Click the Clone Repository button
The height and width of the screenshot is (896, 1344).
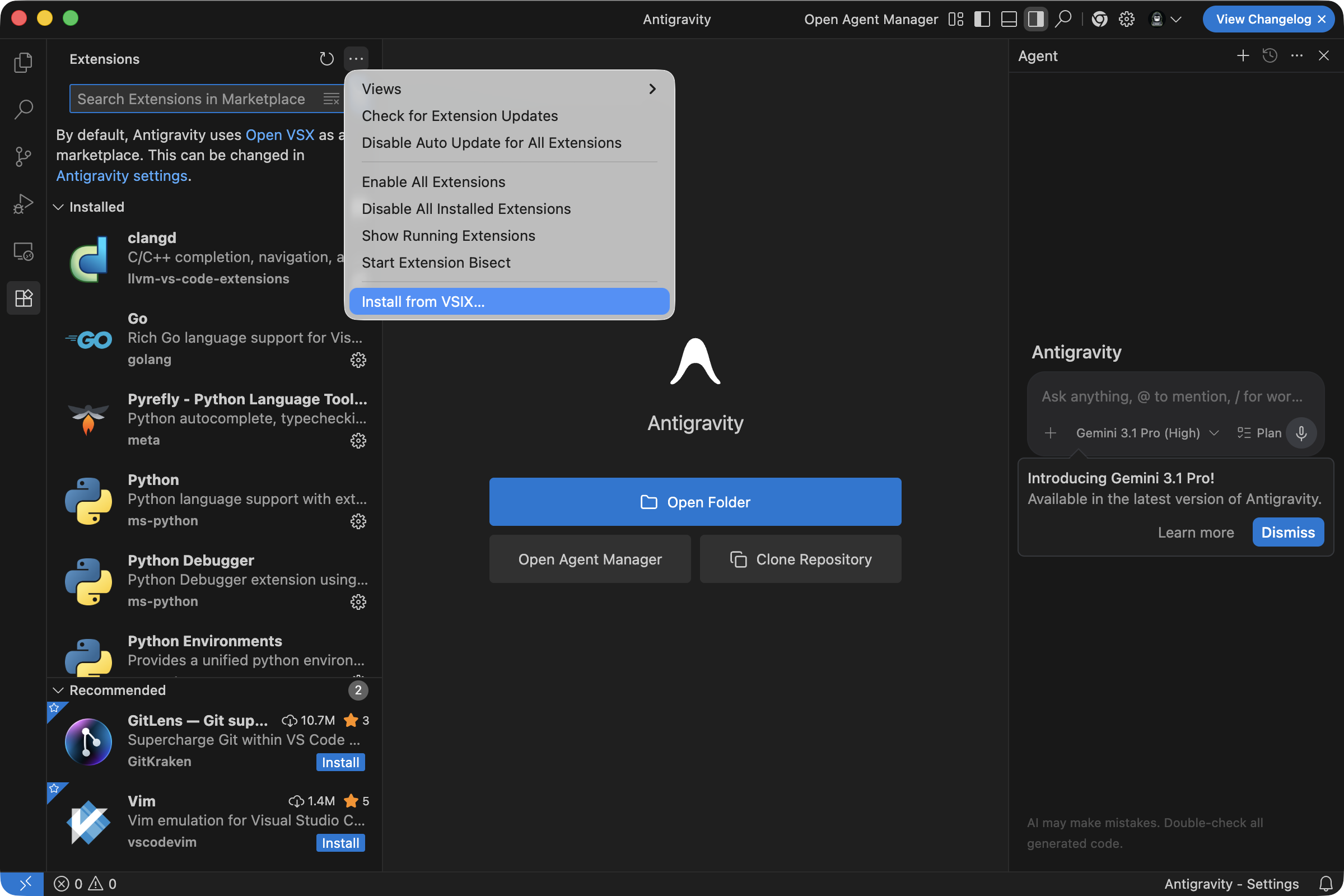click(x=800, y=559)
